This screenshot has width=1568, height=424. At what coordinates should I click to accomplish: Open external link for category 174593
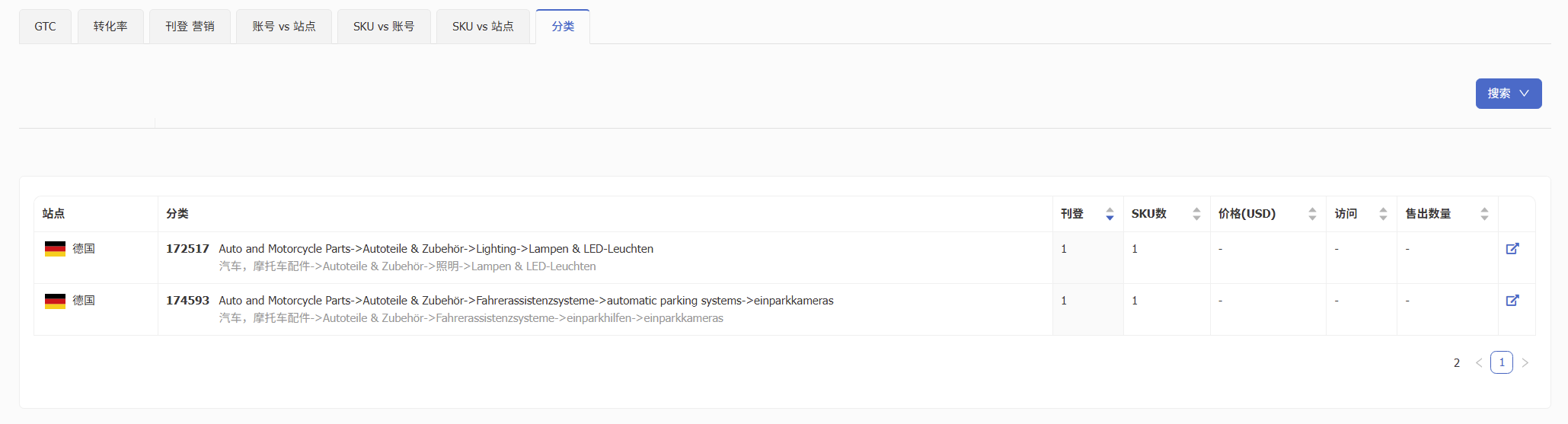(x=1512, y=301)
